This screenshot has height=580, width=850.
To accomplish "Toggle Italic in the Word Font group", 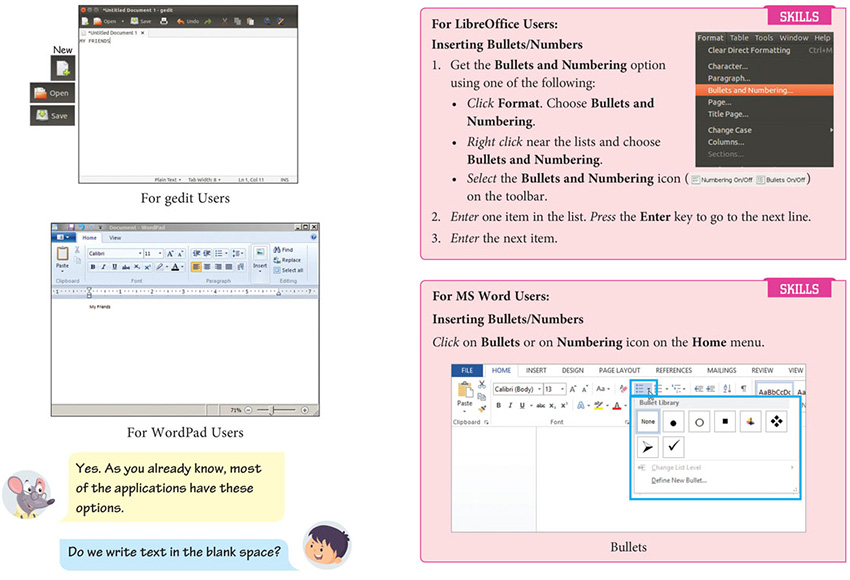I will 509,405.
